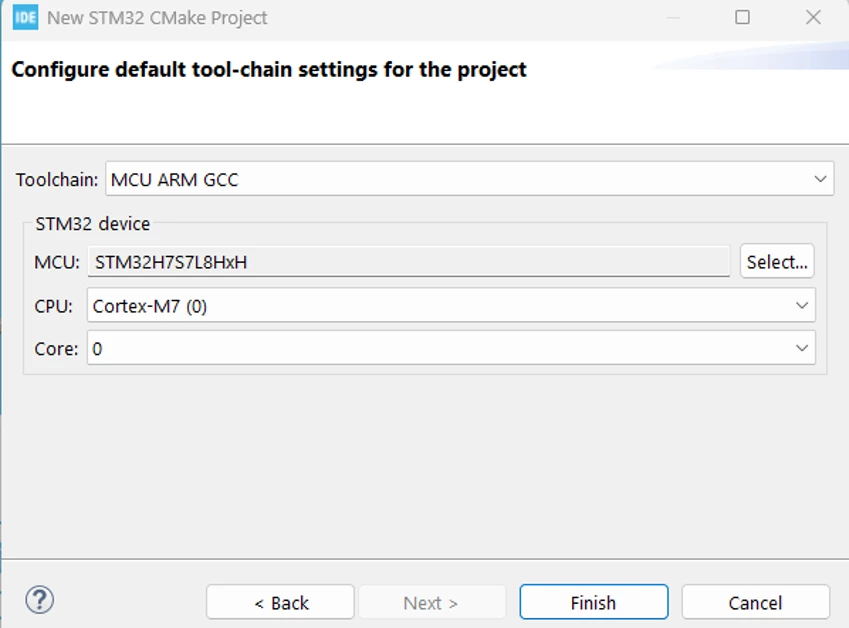Cancel the project creation

click(755, 602)
